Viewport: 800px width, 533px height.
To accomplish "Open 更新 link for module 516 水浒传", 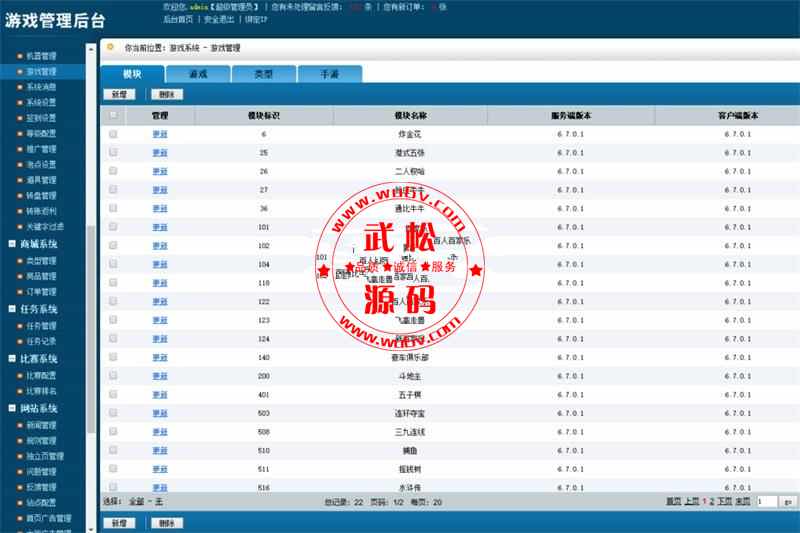I will point(160,488).
